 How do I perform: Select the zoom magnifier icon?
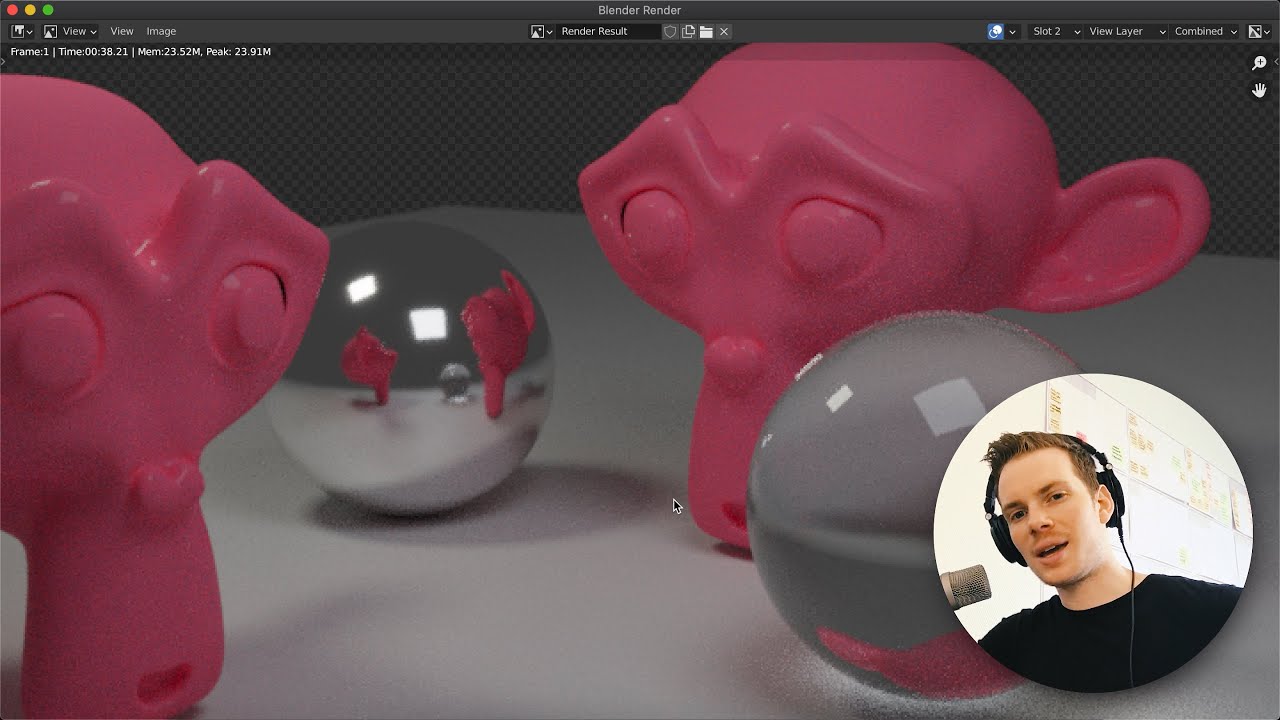(1259, 62)
